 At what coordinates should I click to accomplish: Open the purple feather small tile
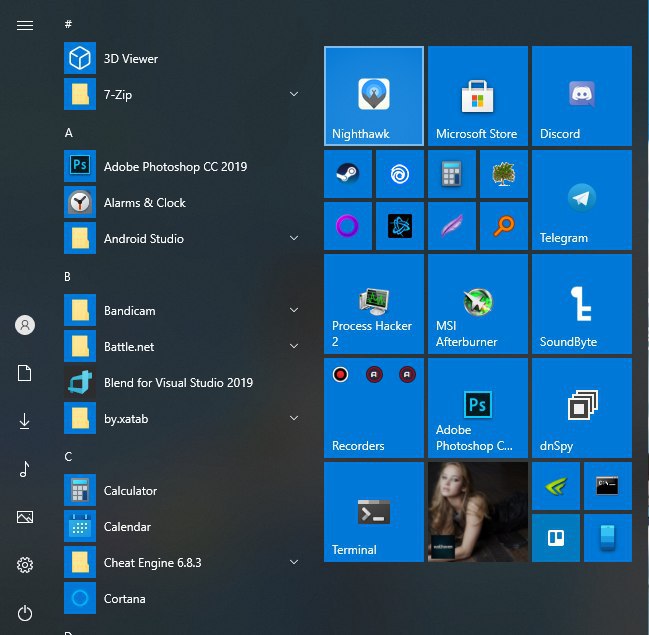[x=452, y=226]
